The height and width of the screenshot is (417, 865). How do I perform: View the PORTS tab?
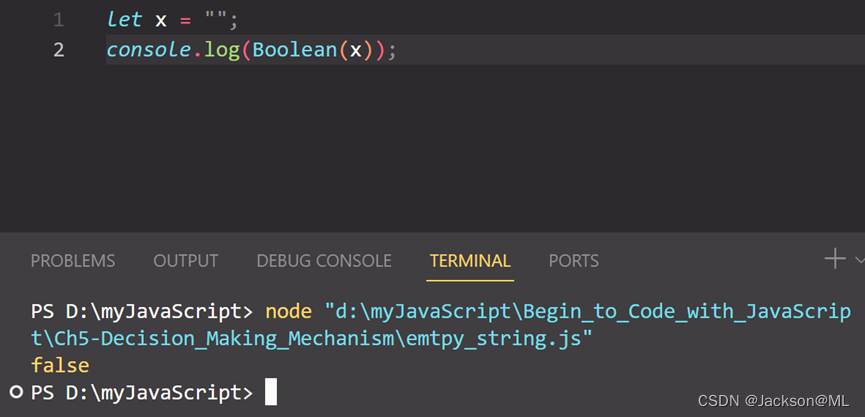pyautogui.click(x=573, y=261)
